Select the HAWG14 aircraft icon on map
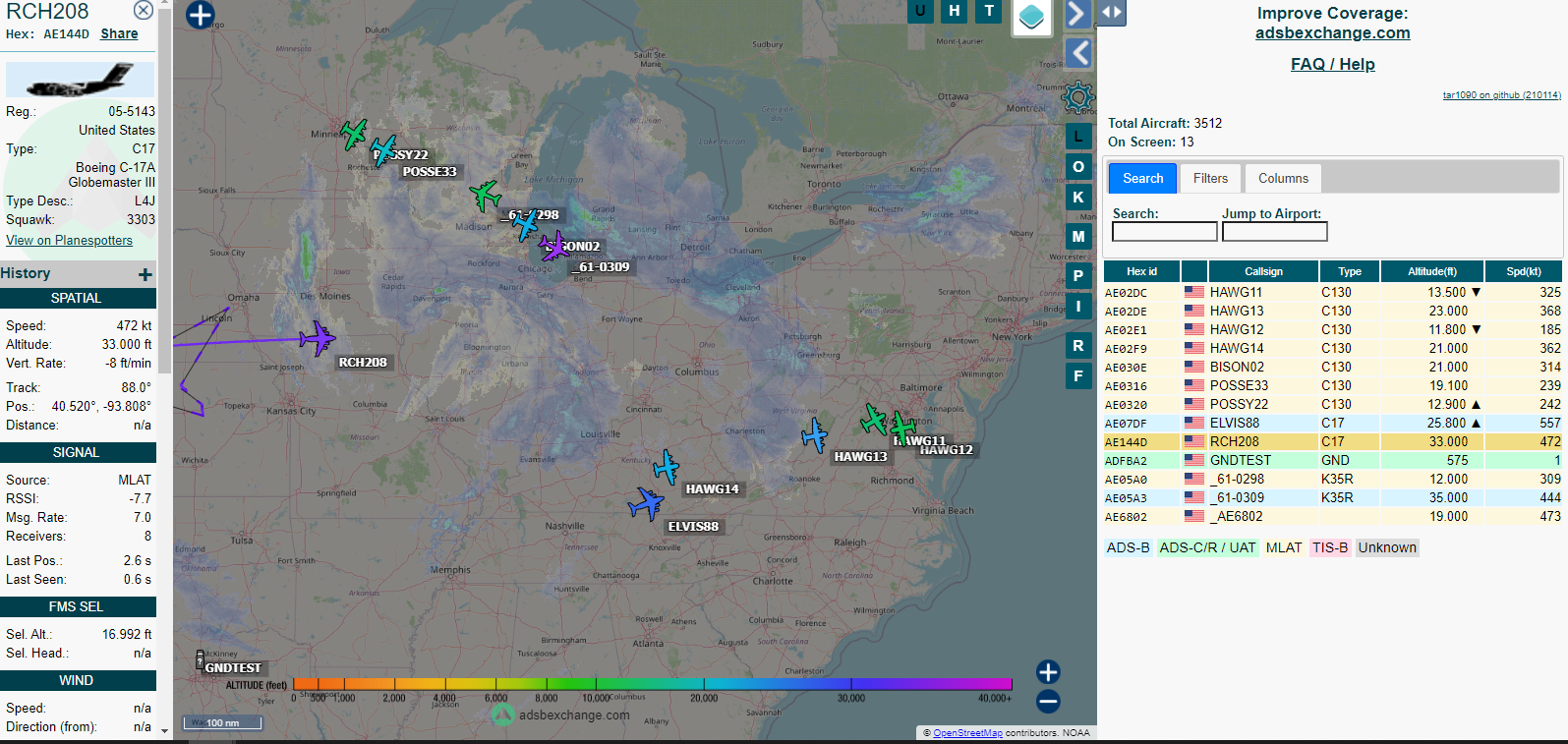Screen dimensions: 1568x744 (667, 467)
